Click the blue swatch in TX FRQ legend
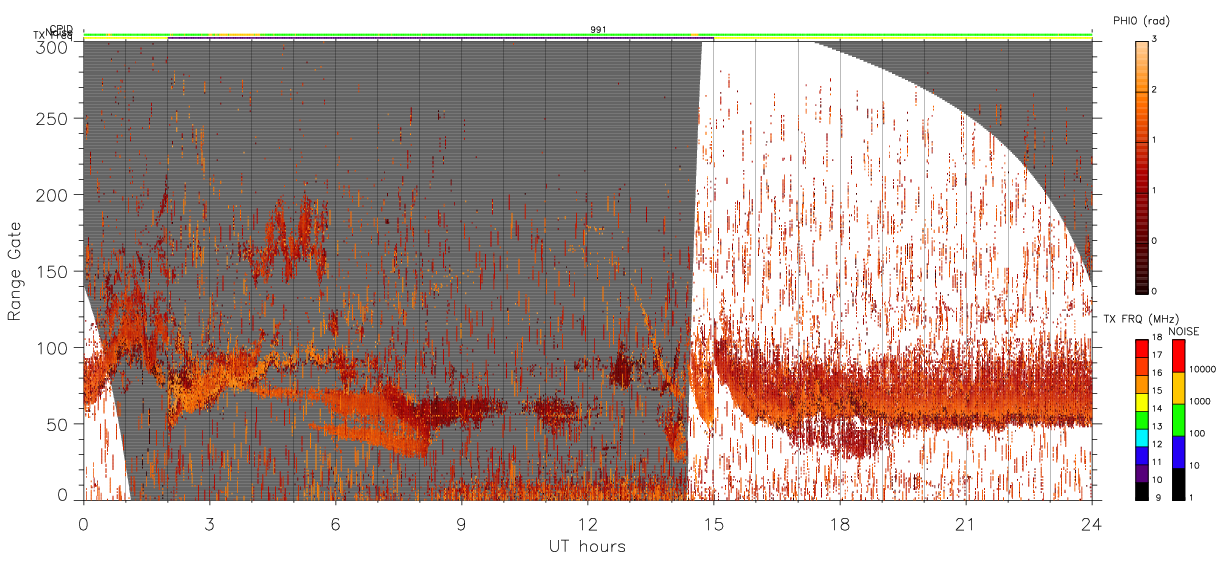 [x=1142, y=456]
